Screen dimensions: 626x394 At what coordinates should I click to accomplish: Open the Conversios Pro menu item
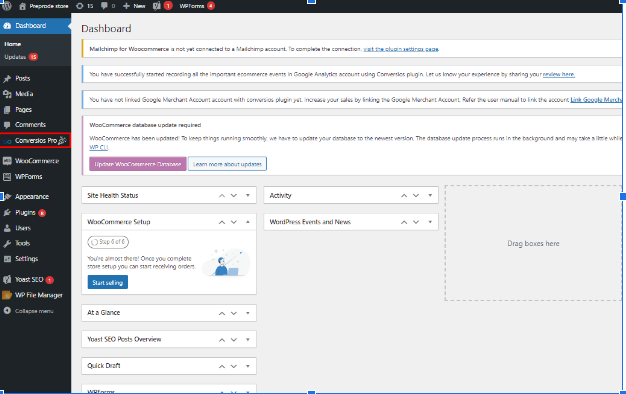click(36, 141)
